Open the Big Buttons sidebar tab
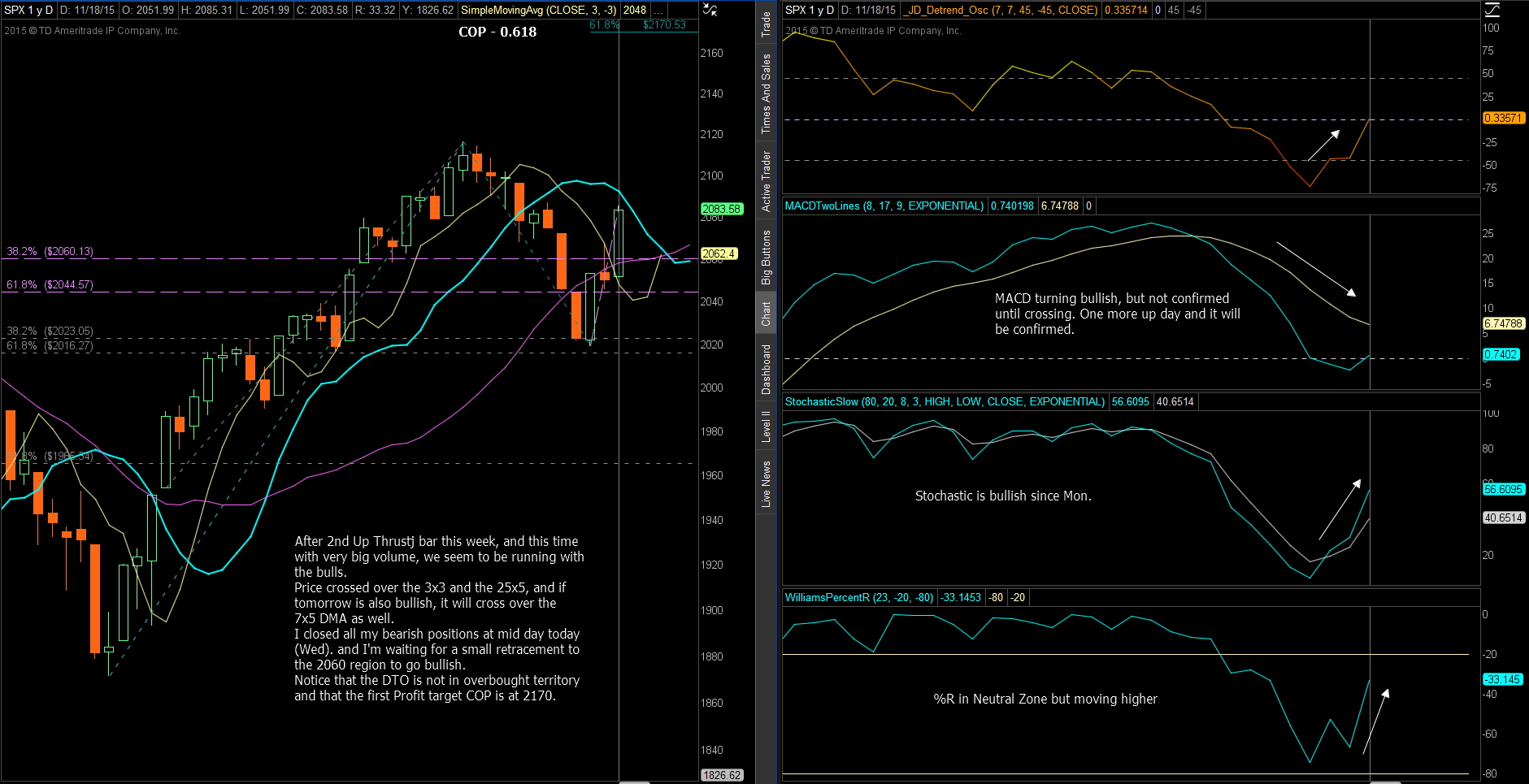The width and height of the screenshot is (1529, 784). (x=766, y=257)
